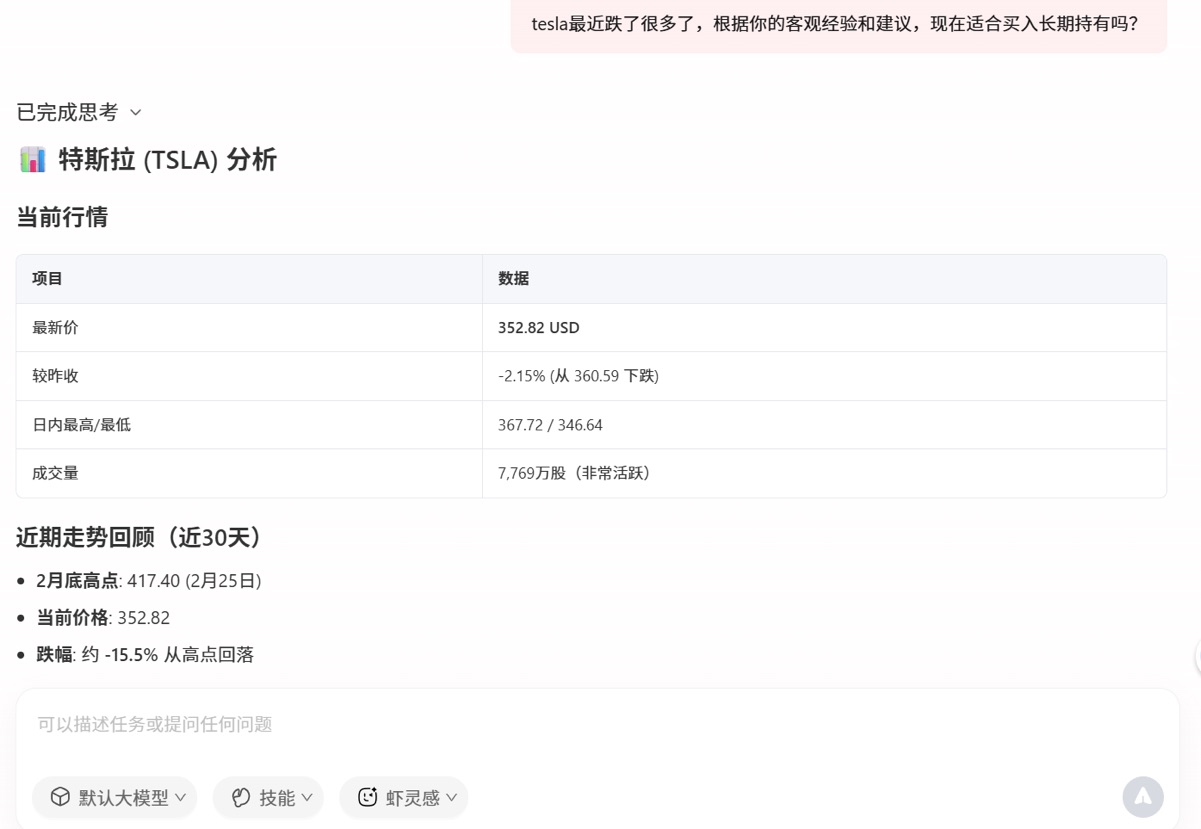Click the 跌幅: 约 -15.5% bullet
Viewport: 1201px width, 829px height.
(x=145, y=655)
